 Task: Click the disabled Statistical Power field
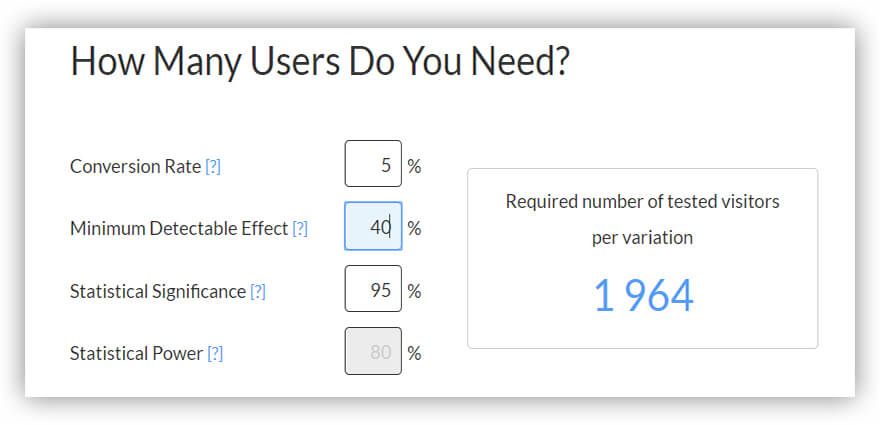pyautogui.click(x=373, y=351)
